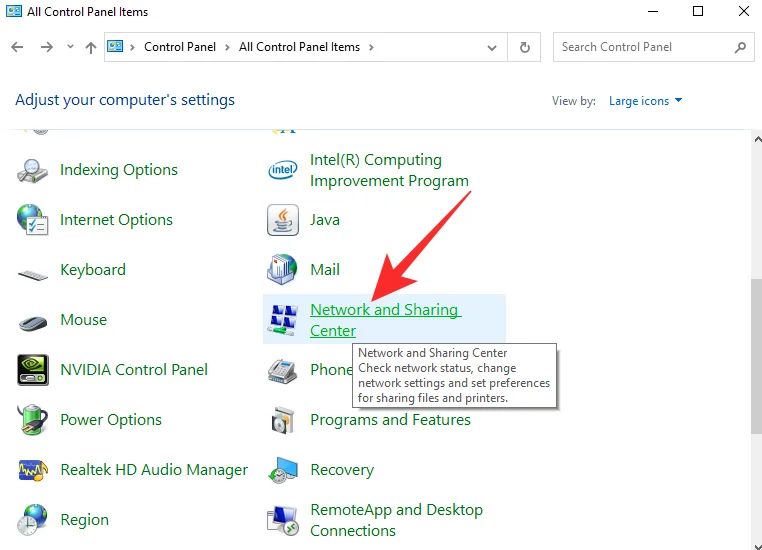Expand the address bar history dropdown
This screenshot has width=762, height=550.
(x=492, y=48)
